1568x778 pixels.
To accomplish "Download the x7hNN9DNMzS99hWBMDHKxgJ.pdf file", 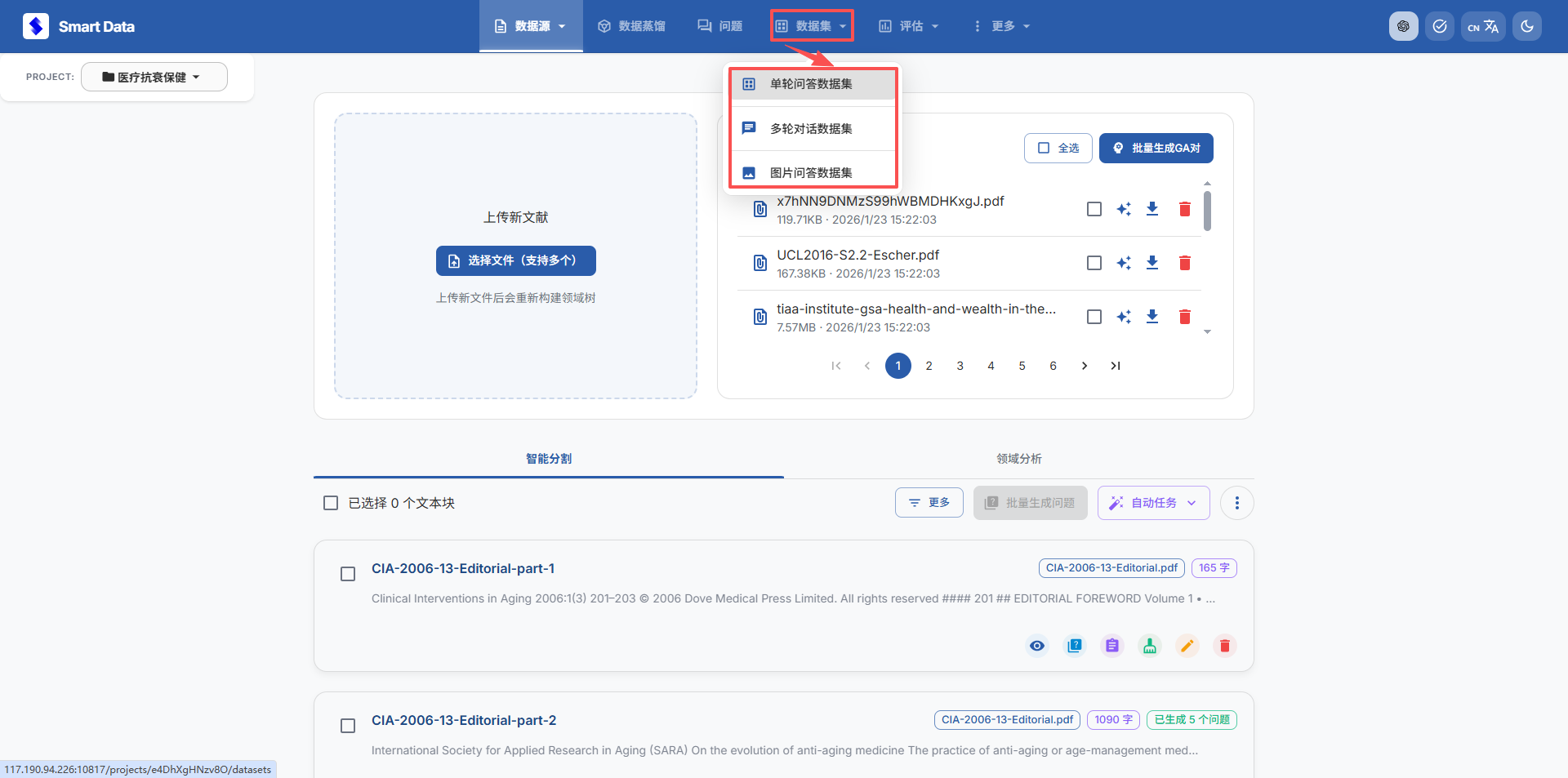I will click(x=1151, y=209).
